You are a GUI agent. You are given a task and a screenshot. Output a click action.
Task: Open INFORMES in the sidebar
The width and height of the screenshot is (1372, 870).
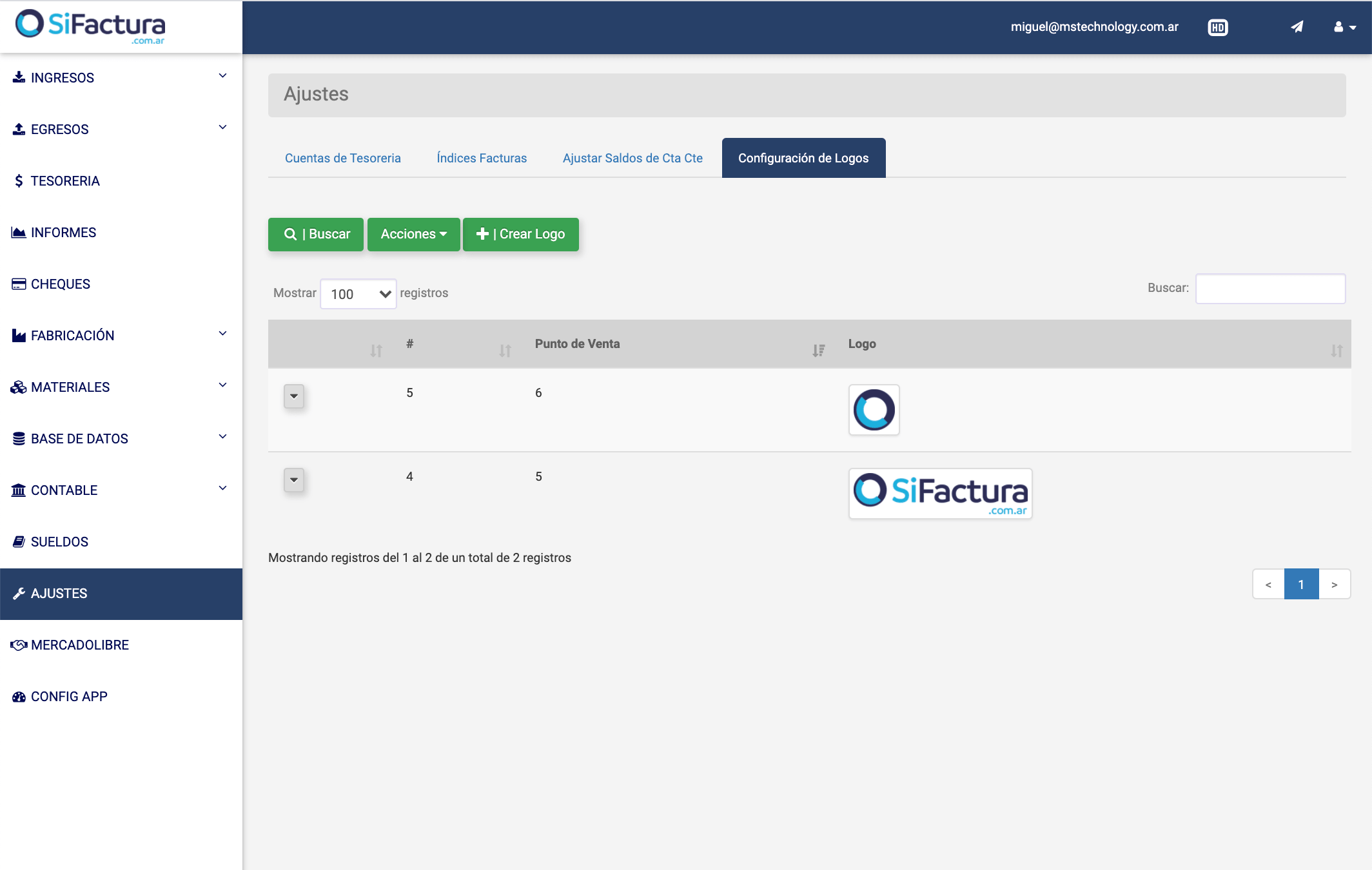pyautogui.click(x=121, y=233)
